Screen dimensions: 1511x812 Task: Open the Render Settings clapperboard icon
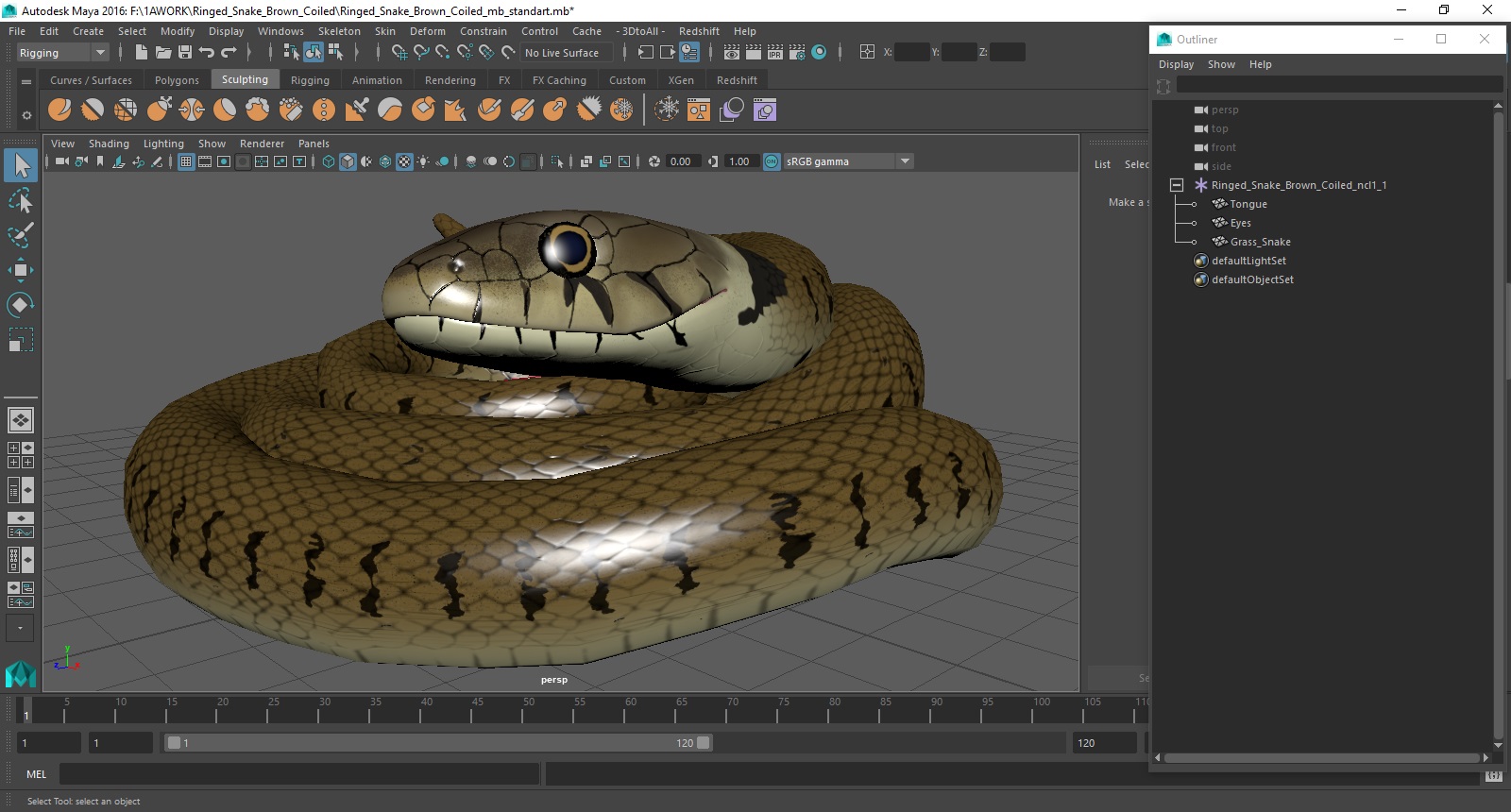point(797,53)
